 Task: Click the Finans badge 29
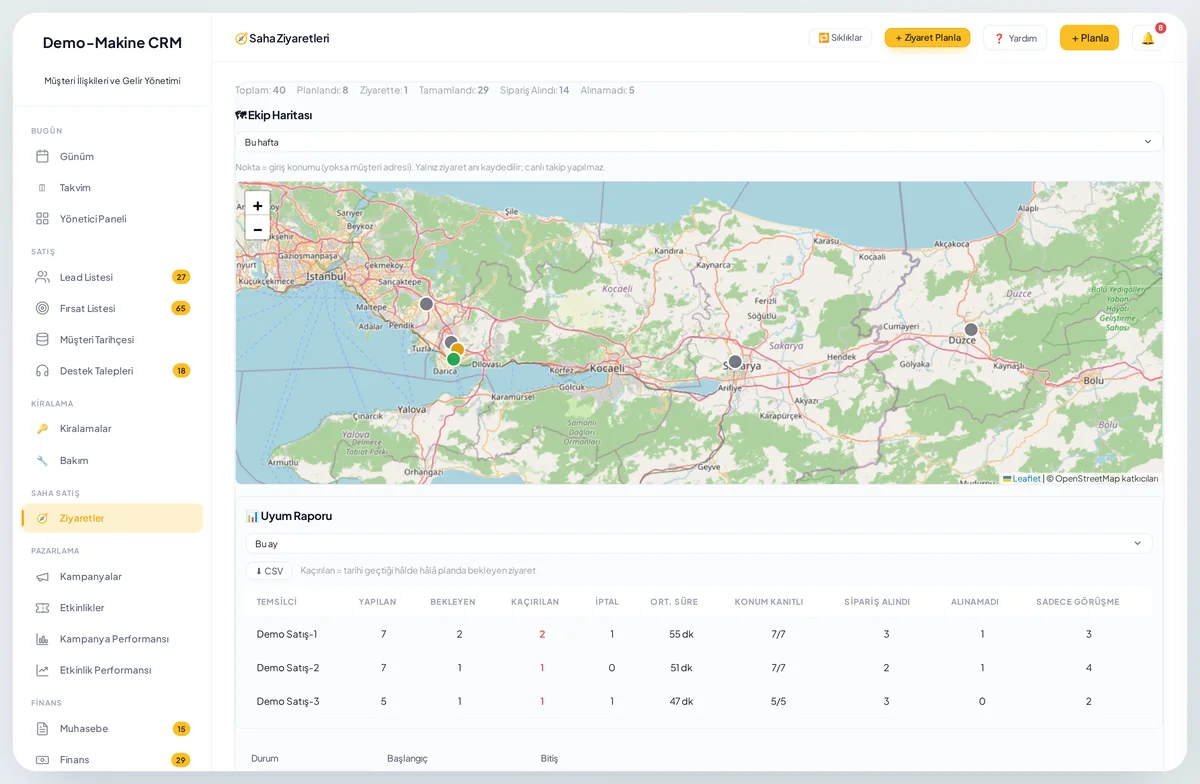[x=181, y=760]
